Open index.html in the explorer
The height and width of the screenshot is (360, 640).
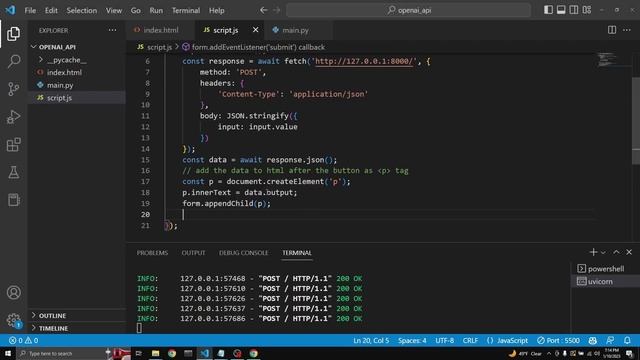(x=76, y=72)
